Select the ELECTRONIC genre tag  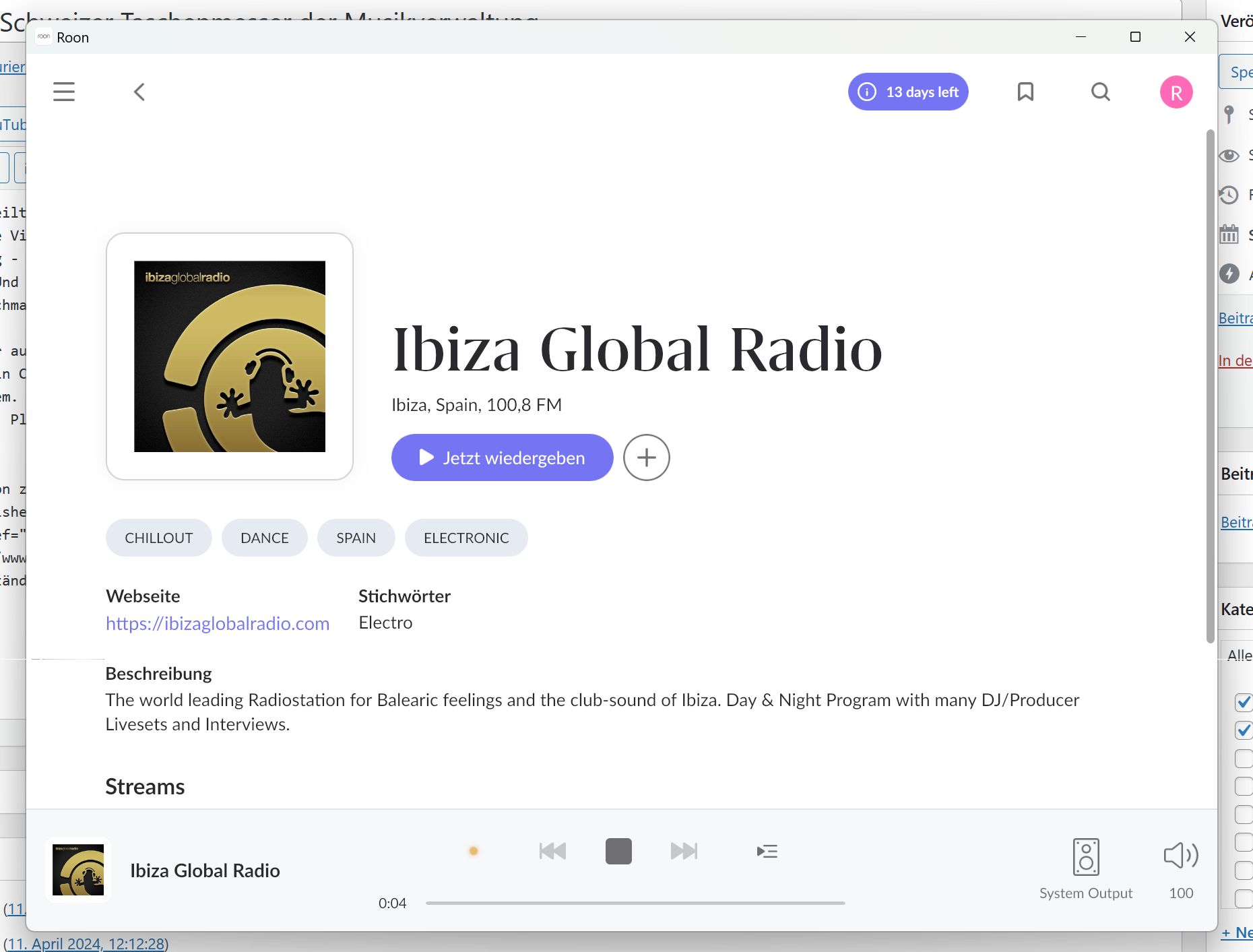pos(466,538)
